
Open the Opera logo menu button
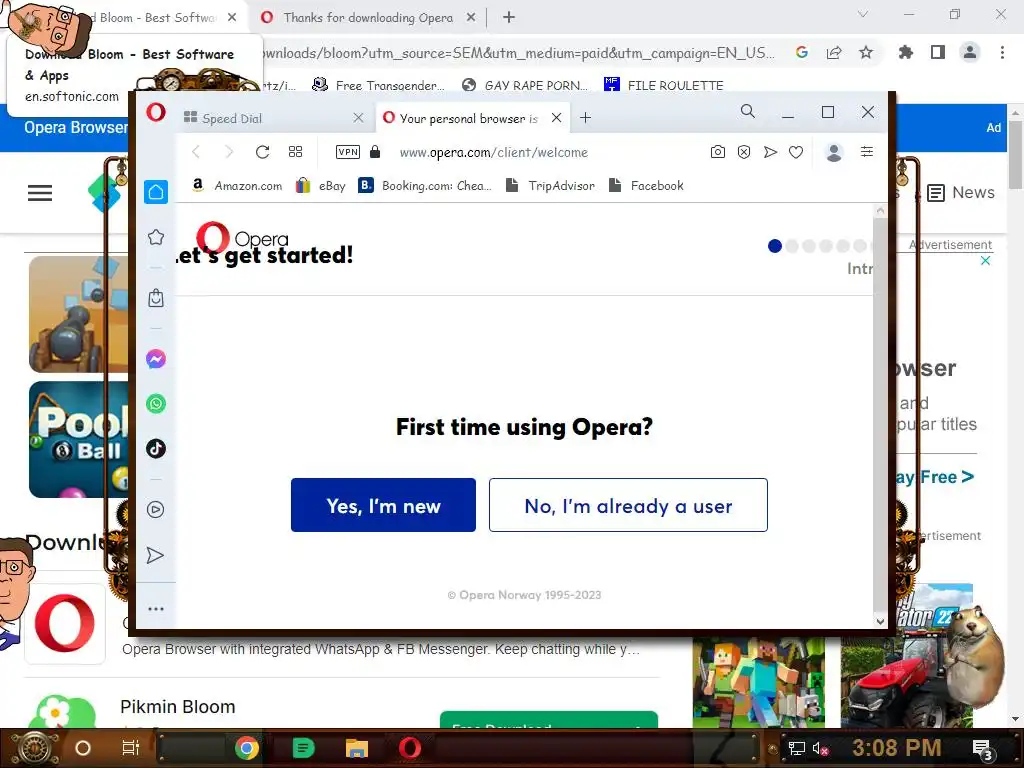tap(155, 112)
